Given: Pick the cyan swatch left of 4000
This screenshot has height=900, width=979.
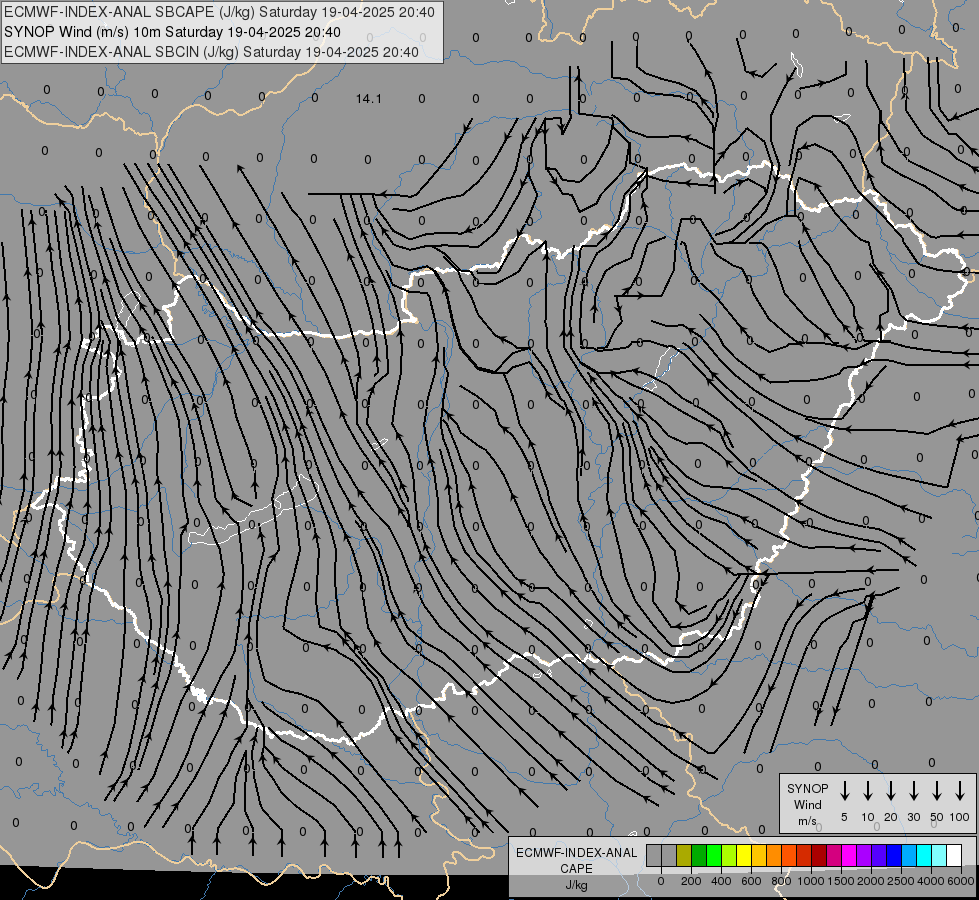Looking at the screenshot, I should click(923, 855).
